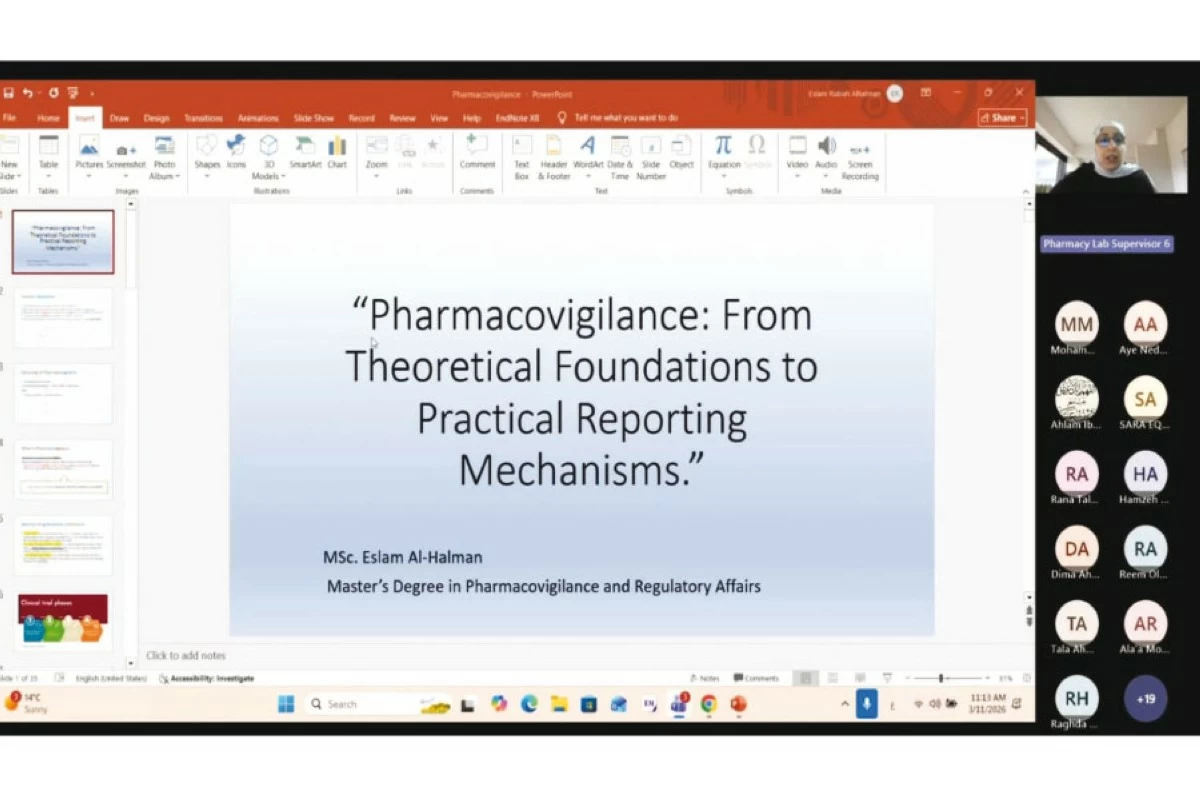Insert a SmartArt graphic

coord(305,154)
